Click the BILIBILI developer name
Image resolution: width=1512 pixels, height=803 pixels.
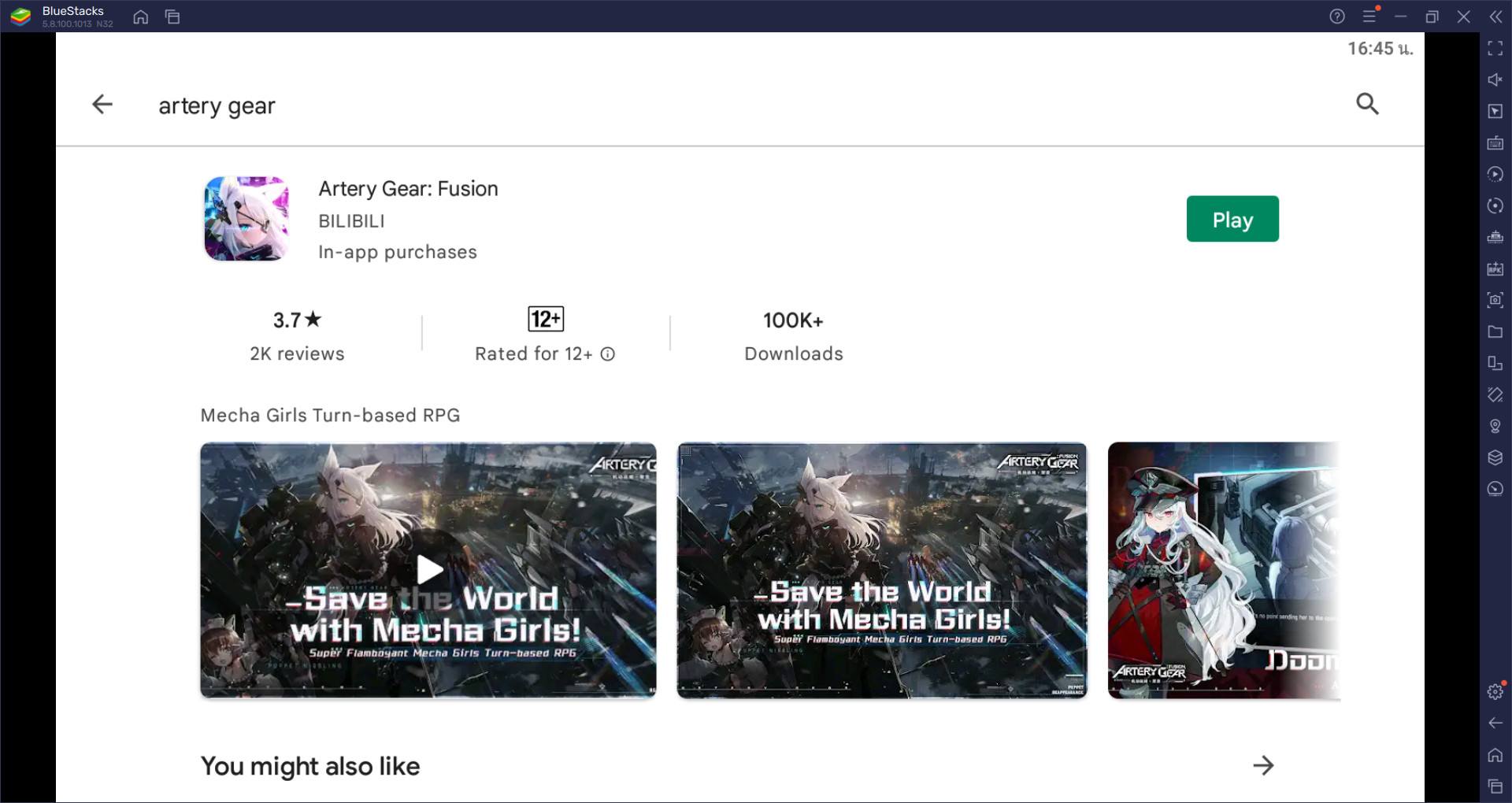[351, 221]
